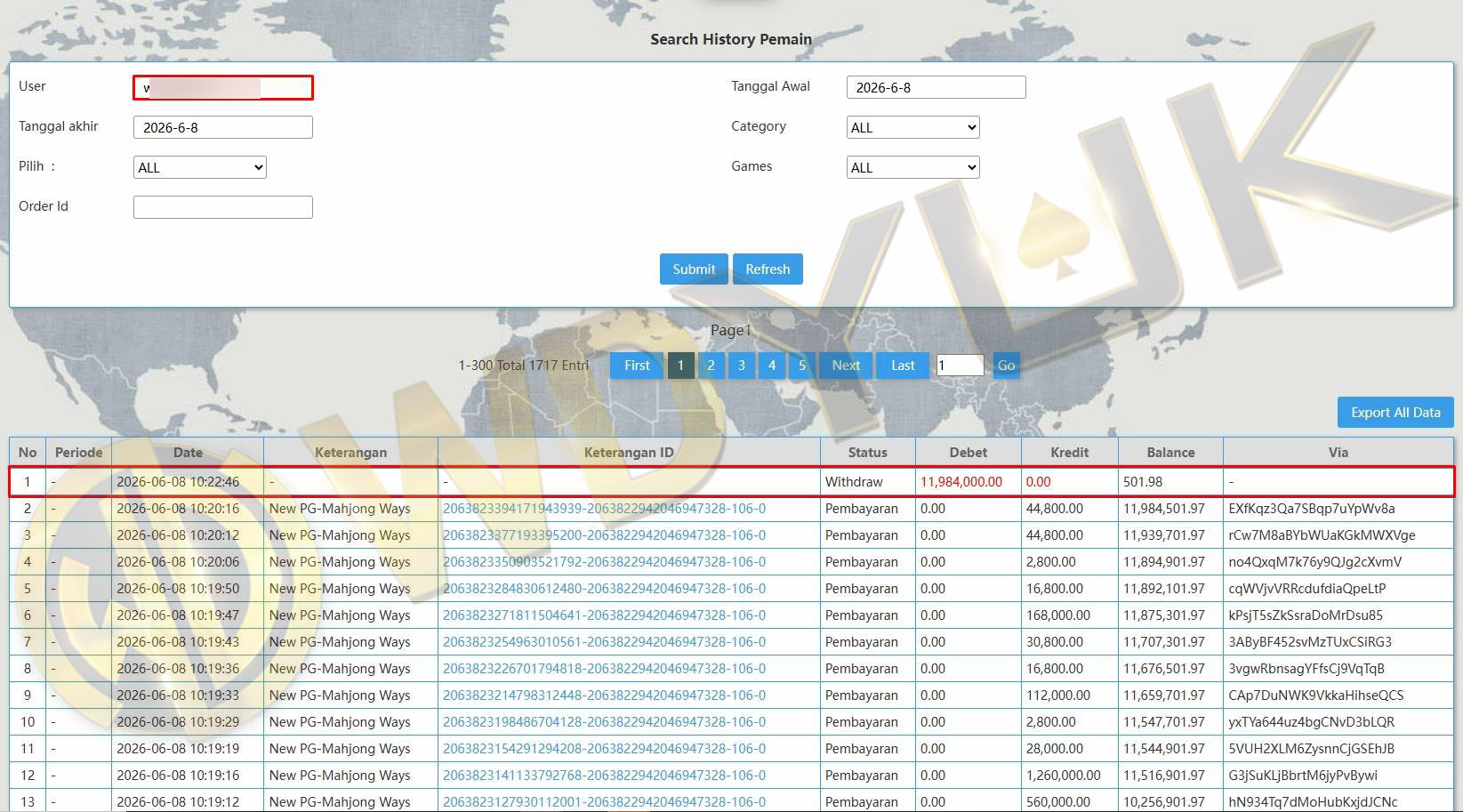Go to the First page
Image resolution: width=1463 pixels, height=812 pixels.
[637, 366]
